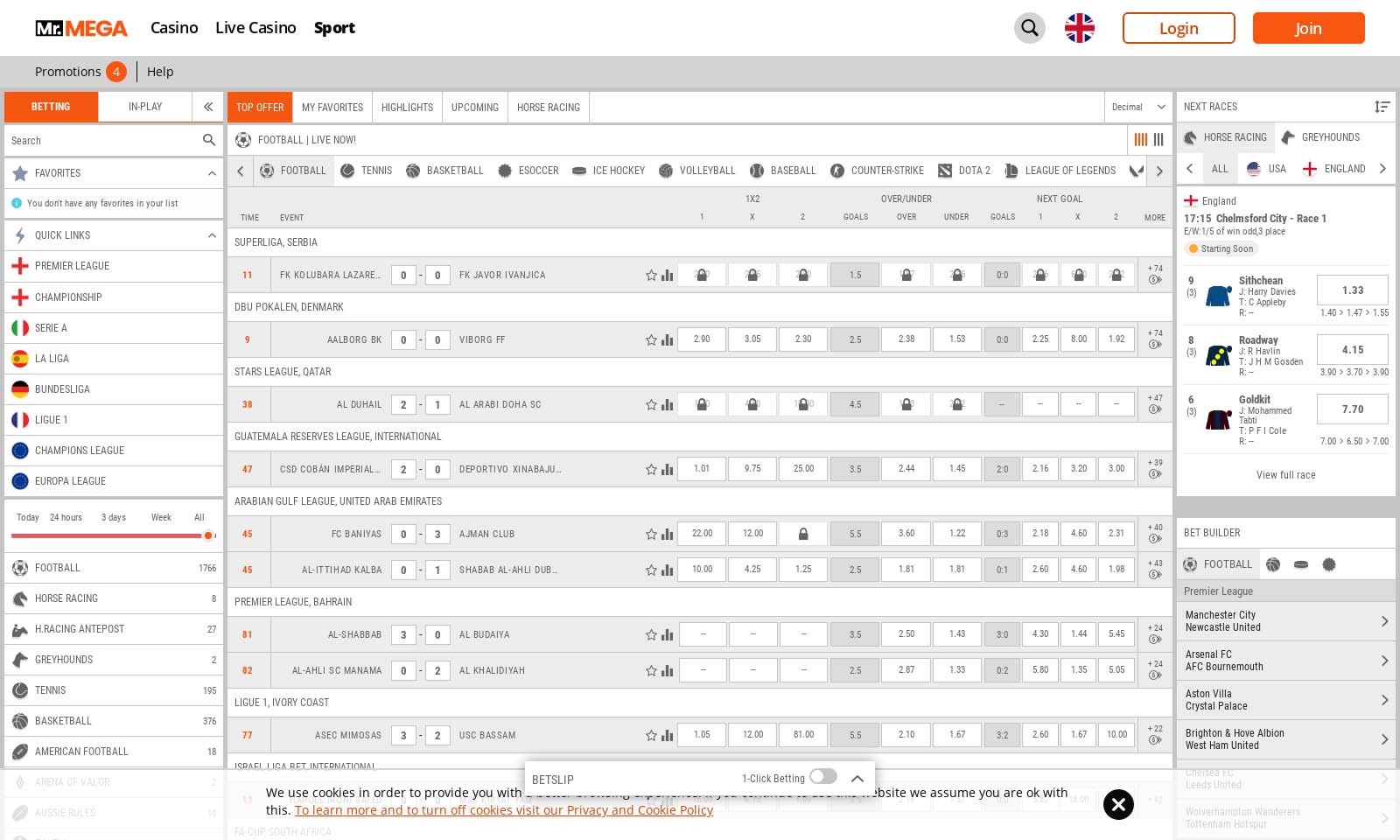Image resolution: width=1400 pixels, height=840 pixels.
Task: Click the sort icon in Next Races panel
Action: pyautogui.click(x=1382, y=107)
